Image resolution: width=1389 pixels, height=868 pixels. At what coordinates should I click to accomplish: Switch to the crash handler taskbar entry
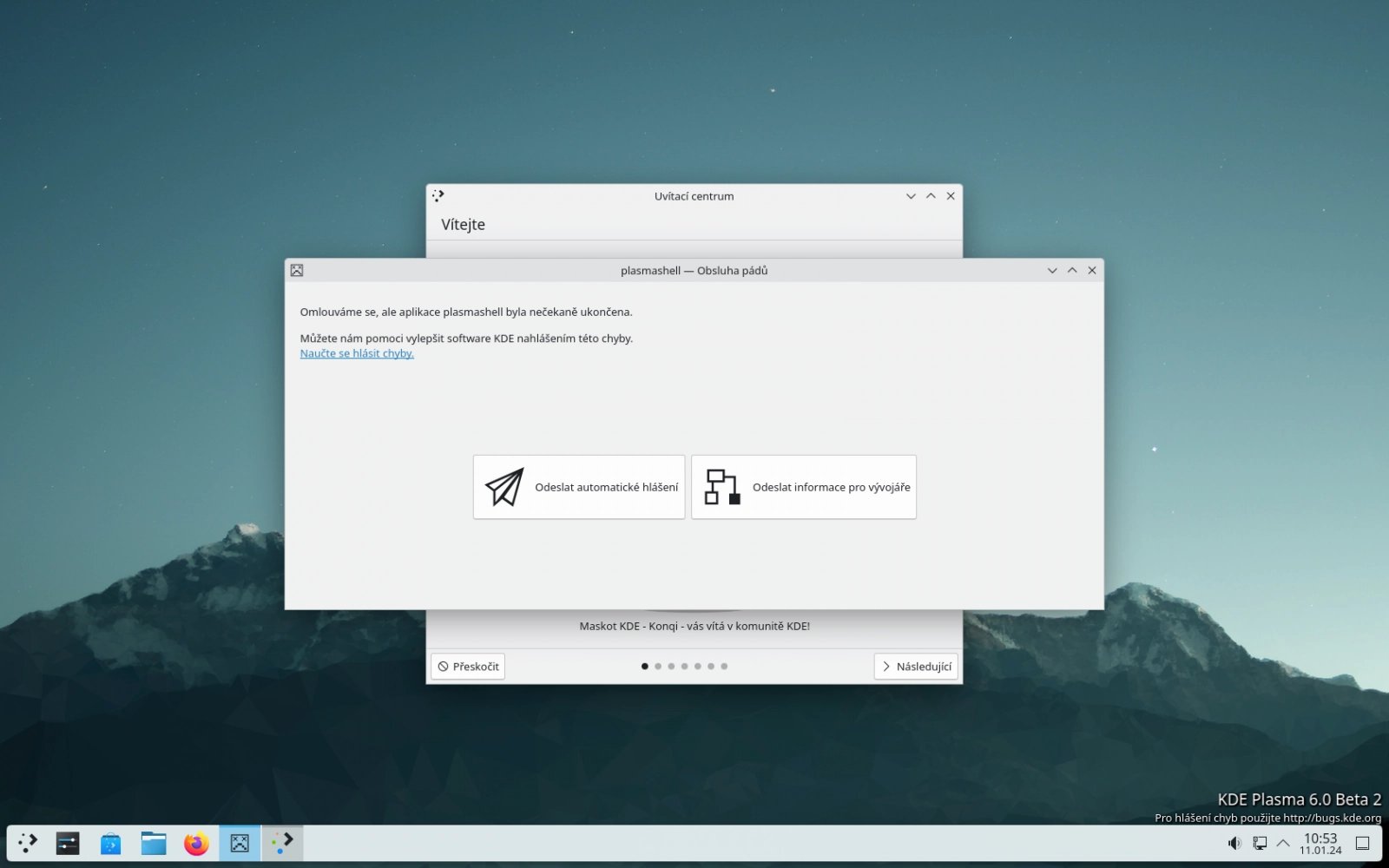(240, 843)
